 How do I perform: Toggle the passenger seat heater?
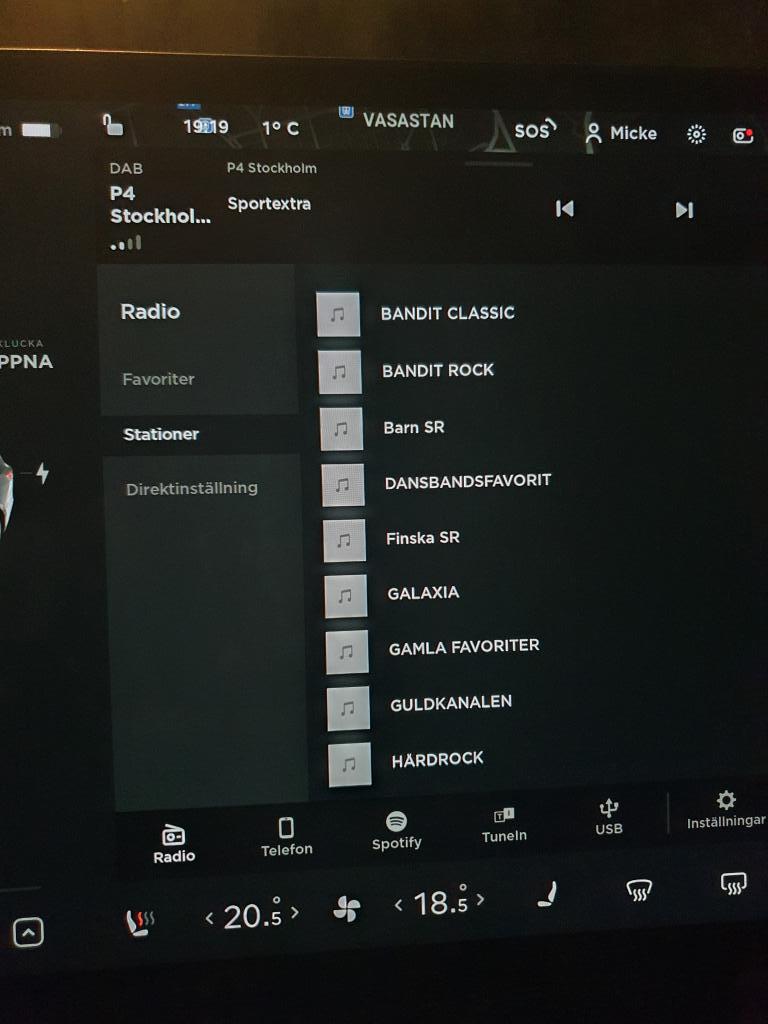[x=547, y=895]
